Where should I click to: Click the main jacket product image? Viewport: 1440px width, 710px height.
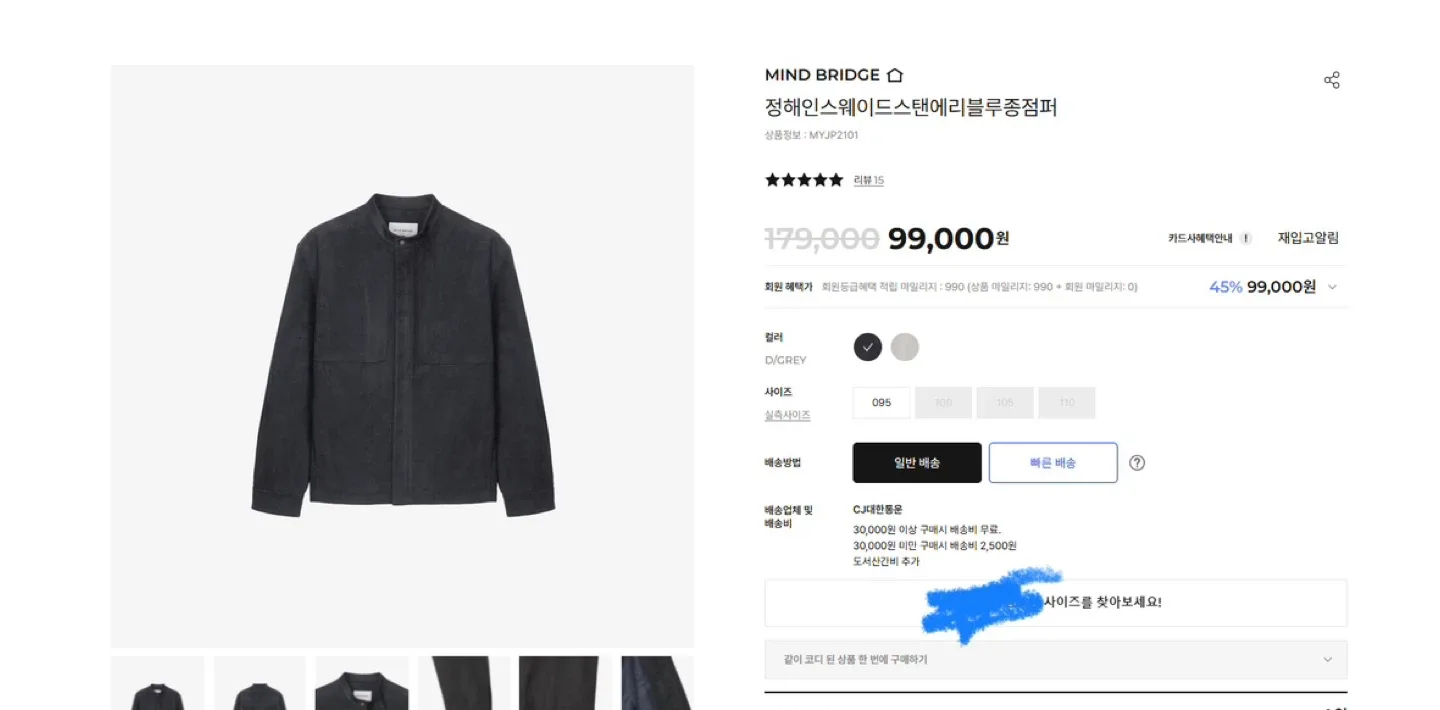402,356
